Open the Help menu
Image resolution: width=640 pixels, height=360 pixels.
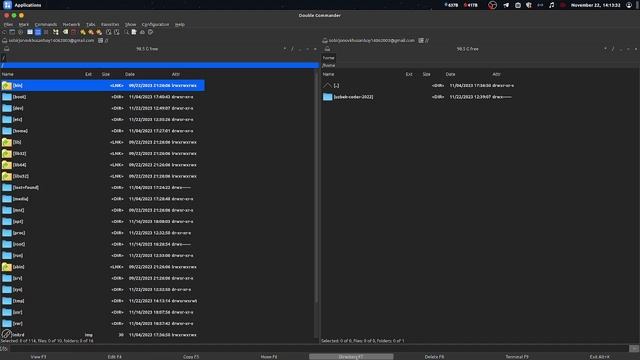pos(180,24)
